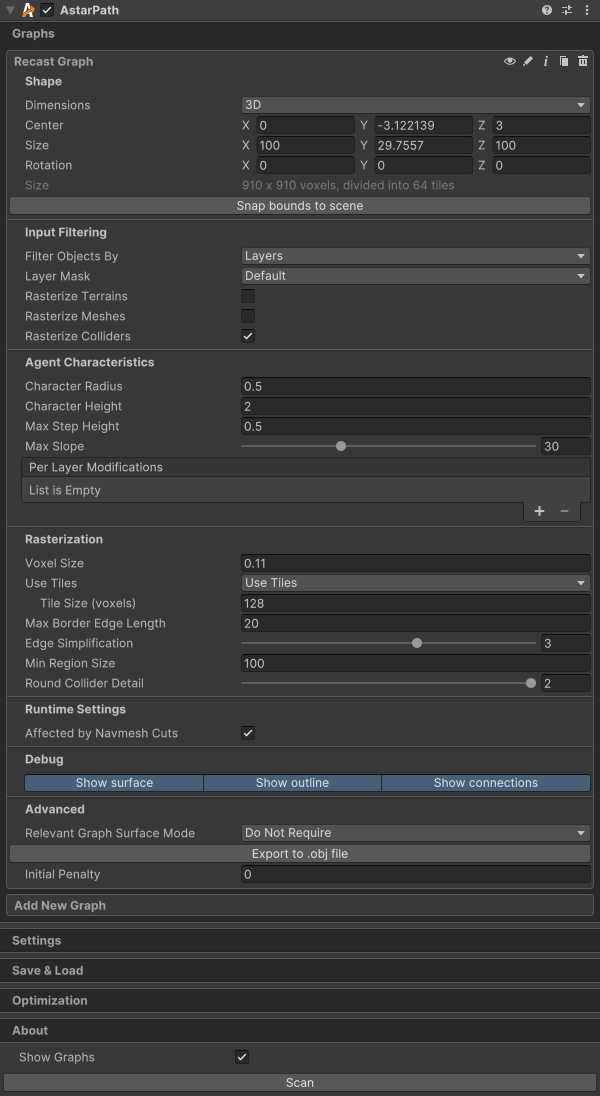The image size is (600, 1096).
Task: Duplicate the Recast Graph with copy icon
Action: (x=564, y=62)
